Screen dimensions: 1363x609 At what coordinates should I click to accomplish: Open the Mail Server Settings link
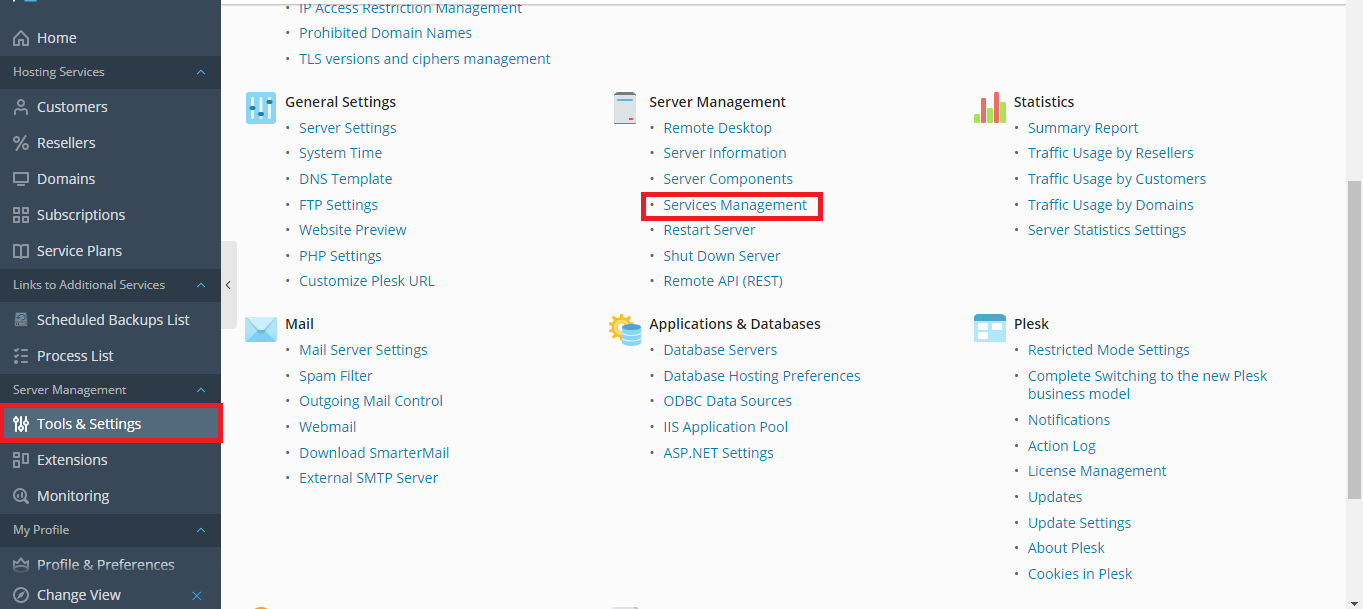click(363, 350)
